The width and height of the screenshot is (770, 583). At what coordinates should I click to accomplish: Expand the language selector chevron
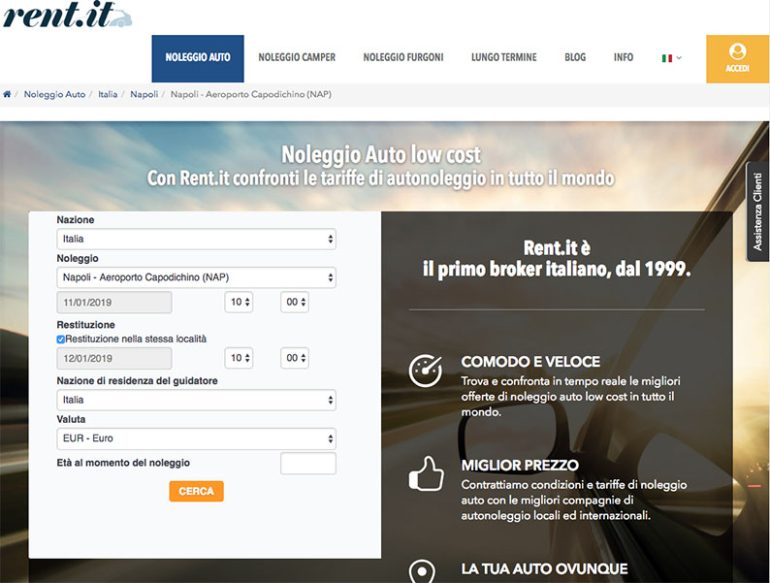point(679,58)
